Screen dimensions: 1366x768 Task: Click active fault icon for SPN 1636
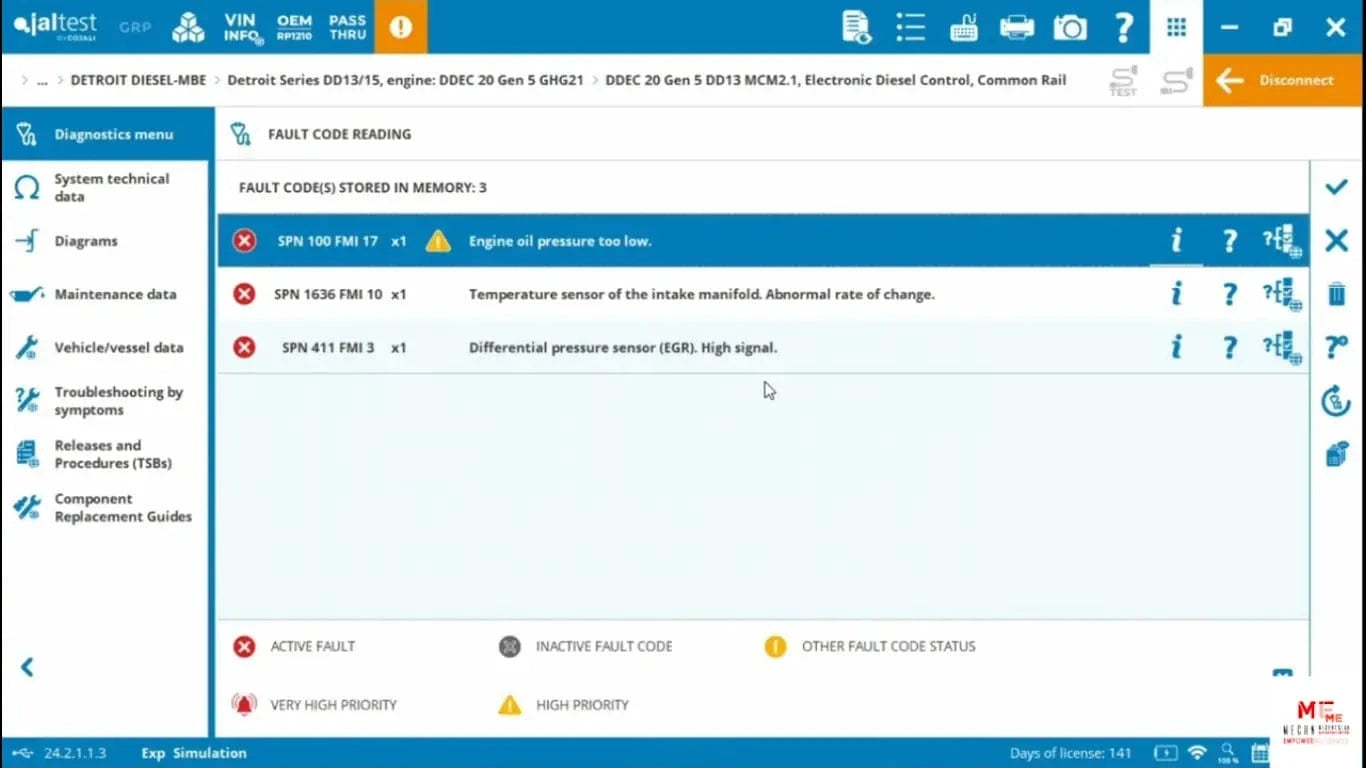click(x=244, y=294)
